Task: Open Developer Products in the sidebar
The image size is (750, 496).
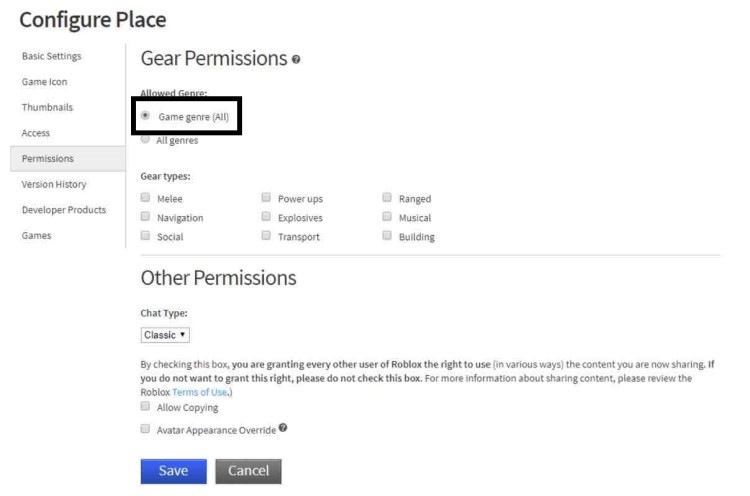Action: pos(64,210)
